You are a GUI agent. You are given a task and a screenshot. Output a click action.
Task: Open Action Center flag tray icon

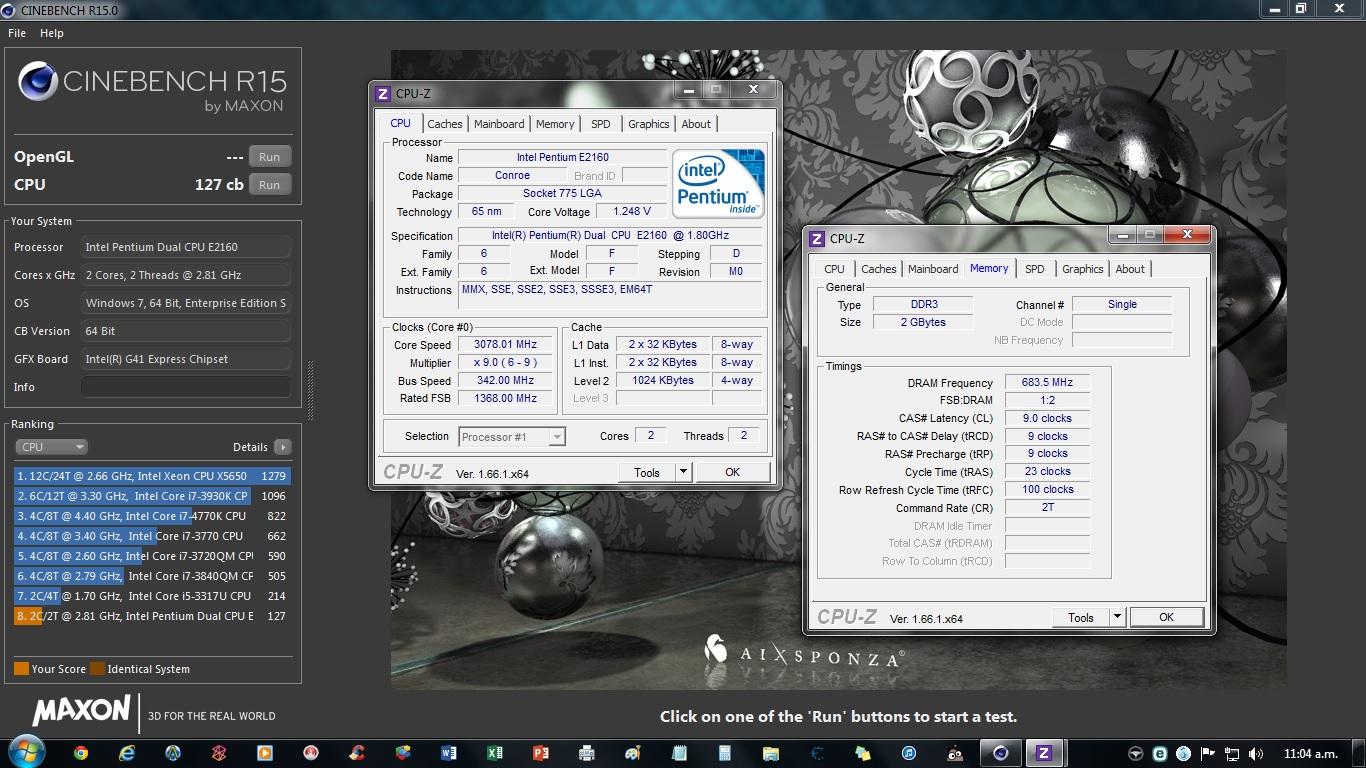click(1208, 753)
